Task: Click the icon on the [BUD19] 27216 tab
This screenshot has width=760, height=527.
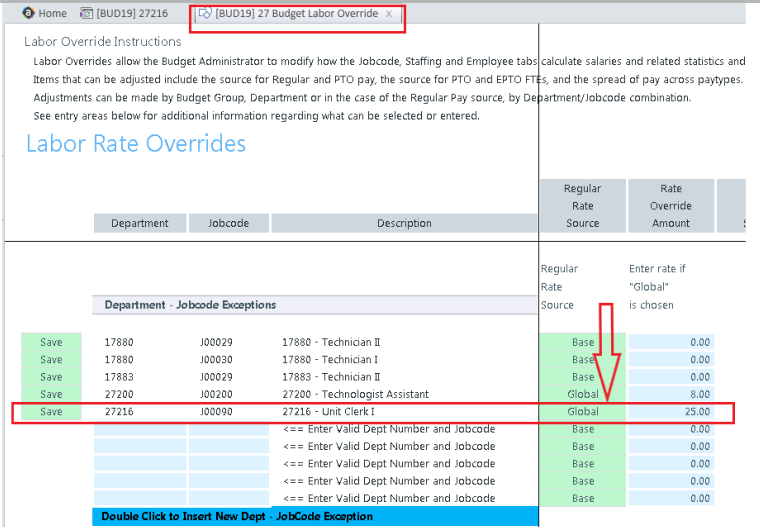Action: [87, 14]
